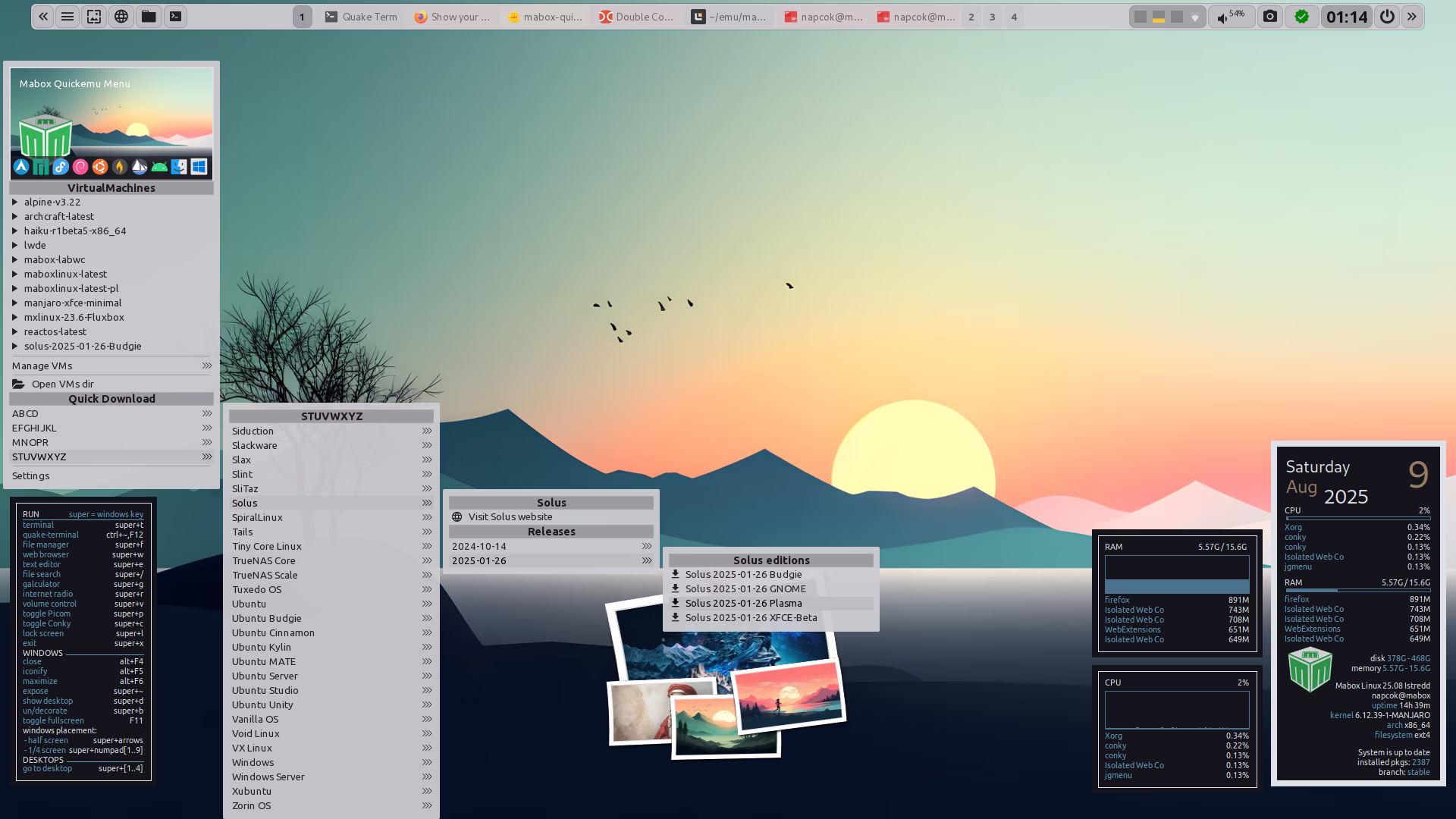Click the camera screenshot icon
The height and width of the screenshot is (819, 1456).
click(1269, 16)
